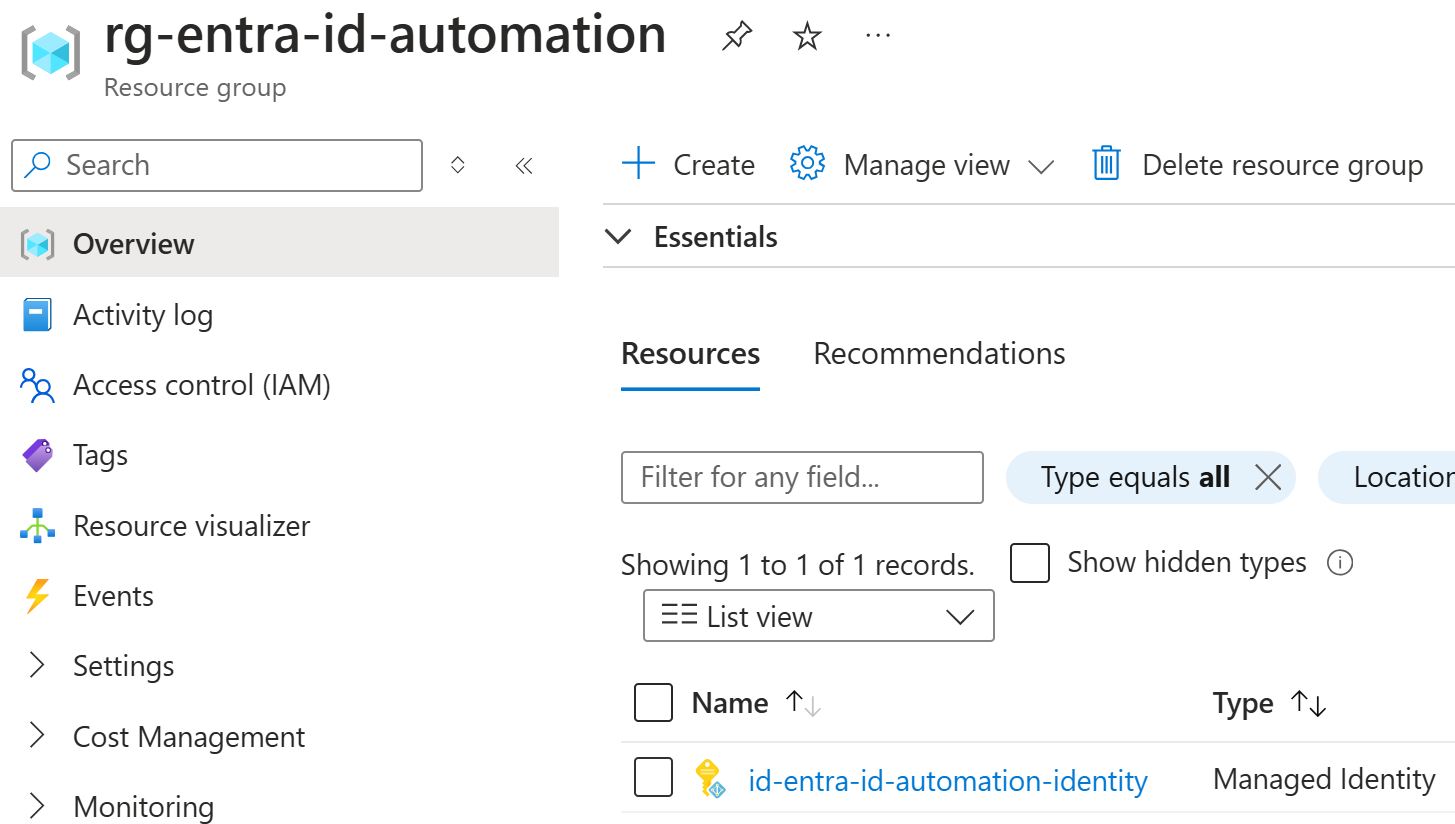Click the rg-entra-id-automation title text
Image resolution: width=1455 pixels, height=824 pixels.
385,35
